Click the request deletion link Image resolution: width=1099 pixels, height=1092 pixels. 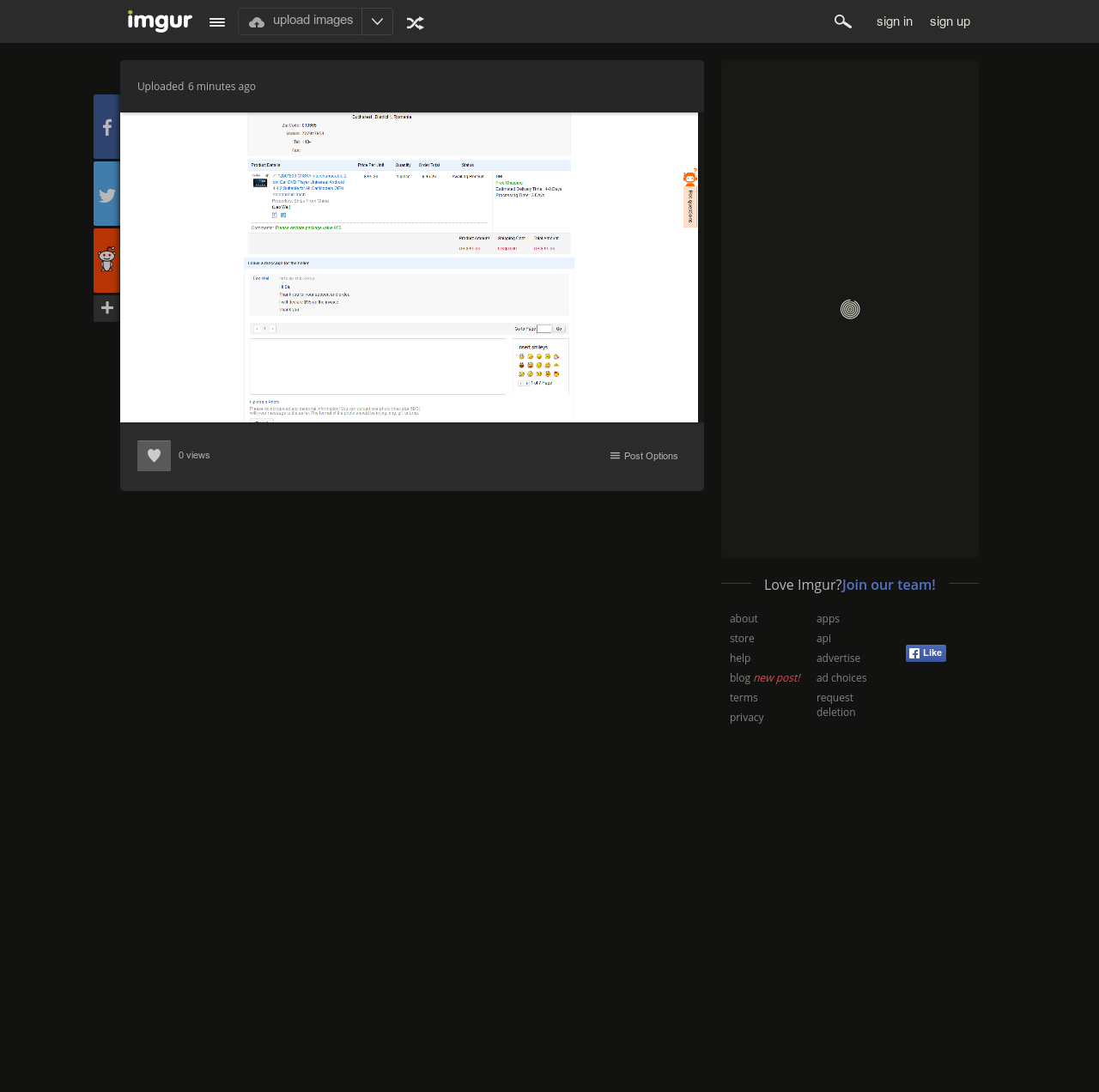click(x=836, y=705)
